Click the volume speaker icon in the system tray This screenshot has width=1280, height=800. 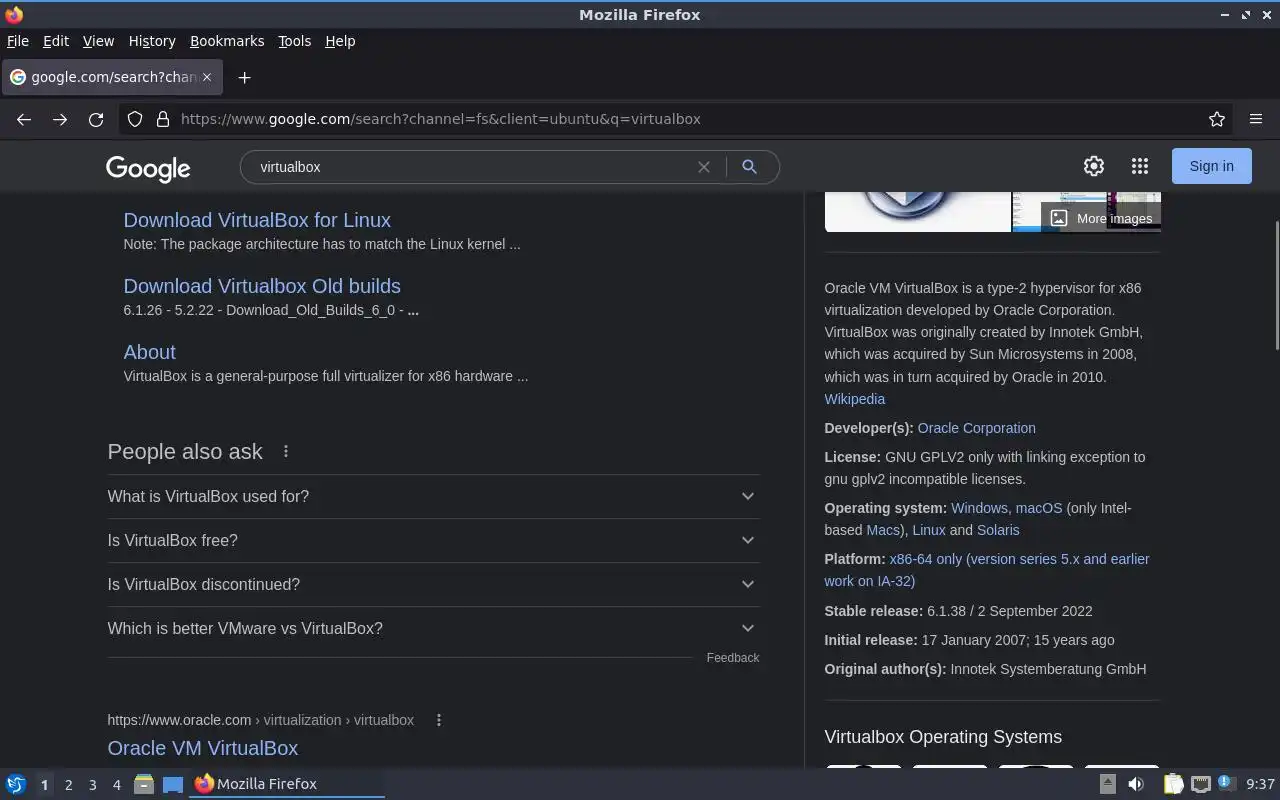tap(1136, 784)
